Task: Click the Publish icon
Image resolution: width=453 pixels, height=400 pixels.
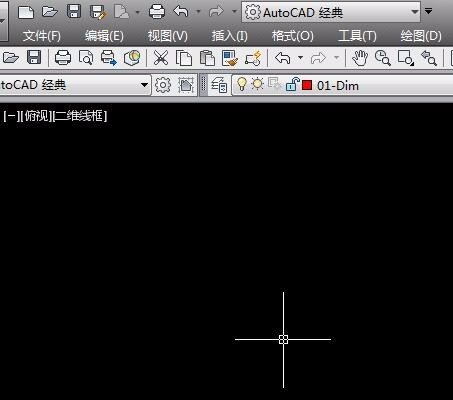Action: 109,58
